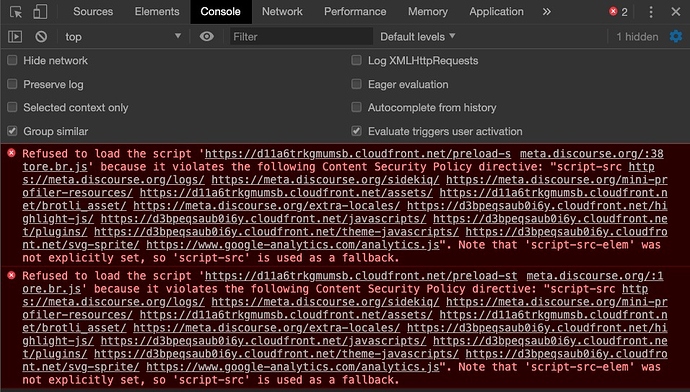Enable Autocomplete from history checkbox
690x392 pixels.
(356, 107)
